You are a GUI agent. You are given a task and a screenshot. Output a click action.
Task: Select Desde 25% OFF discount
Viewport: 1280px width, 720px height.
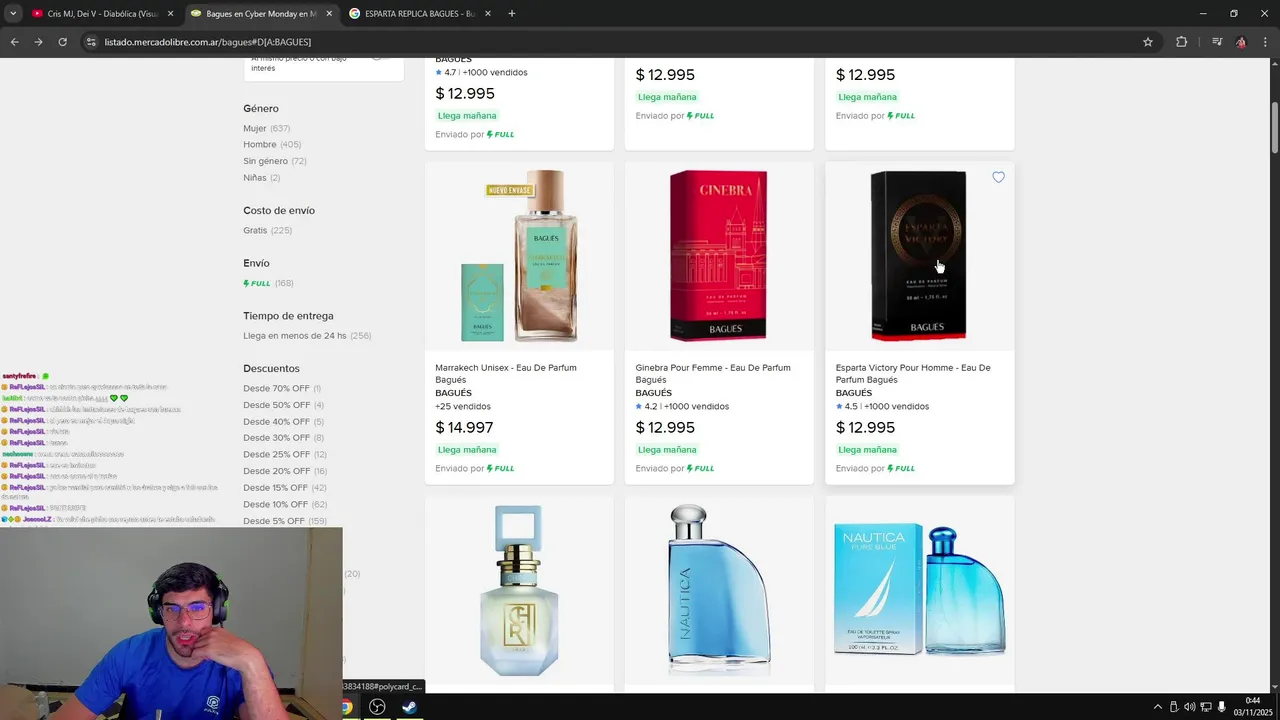[x=285, y=454]
